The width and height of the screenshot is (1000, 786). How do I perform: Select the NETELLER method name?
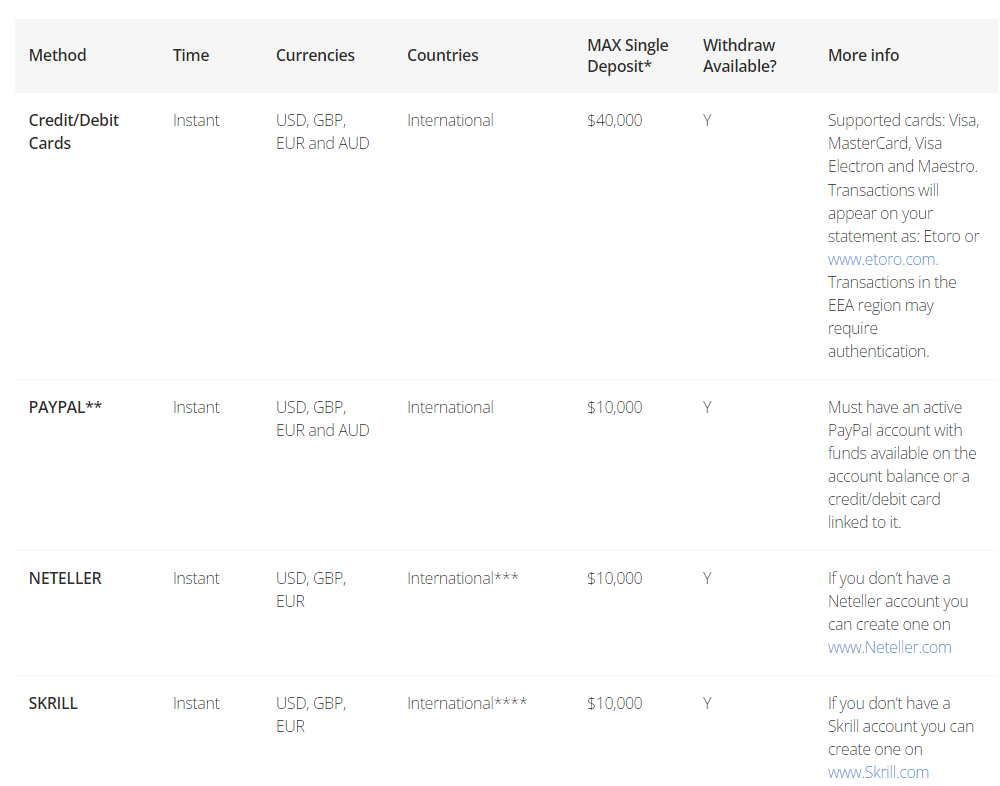65,578
